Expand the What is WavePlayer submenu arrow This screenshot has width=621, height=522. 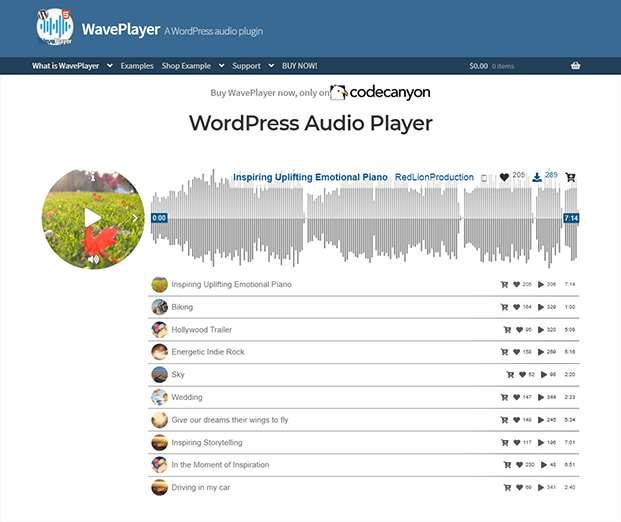click(x=110, y=66)
